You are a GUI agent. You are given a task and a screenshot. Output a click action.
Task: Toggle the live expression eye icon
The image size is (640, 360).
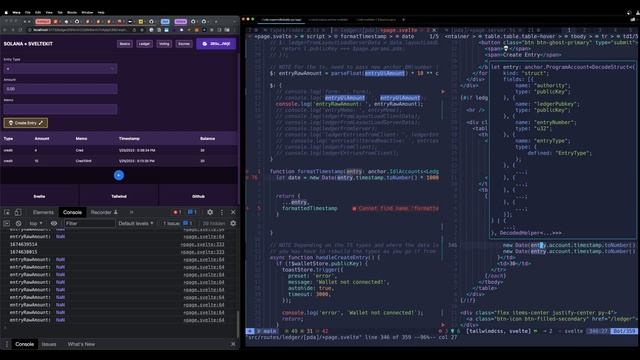(x=54, y=223)
